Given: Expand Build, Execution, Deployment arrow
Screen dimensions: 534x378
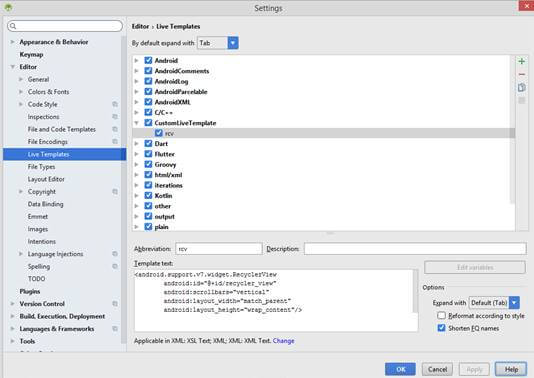Looking at the screenshot, I should [x=12, y=316].
